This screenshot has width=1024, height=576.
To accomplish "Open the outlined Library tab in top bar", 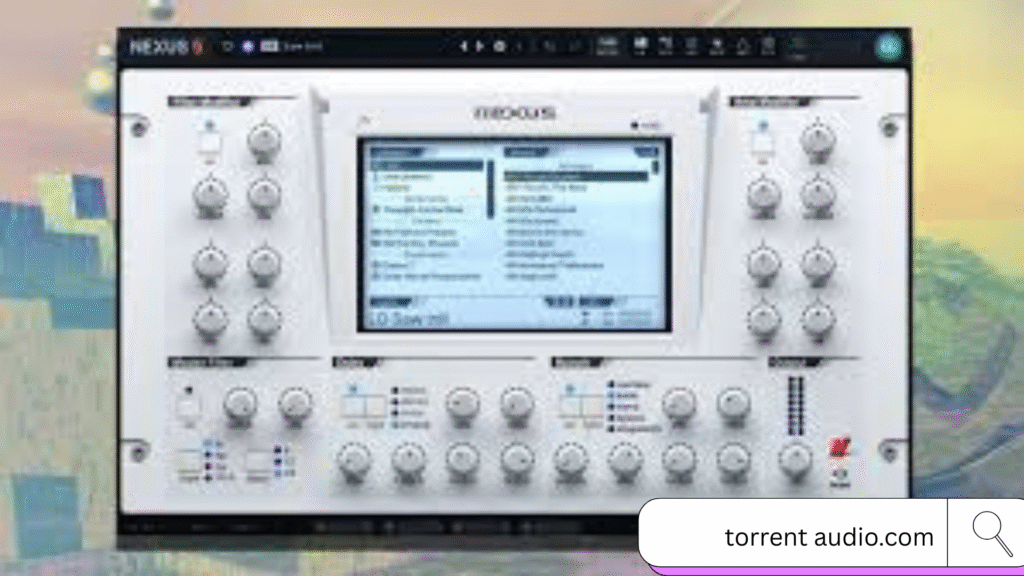I will tap(607, 46).
